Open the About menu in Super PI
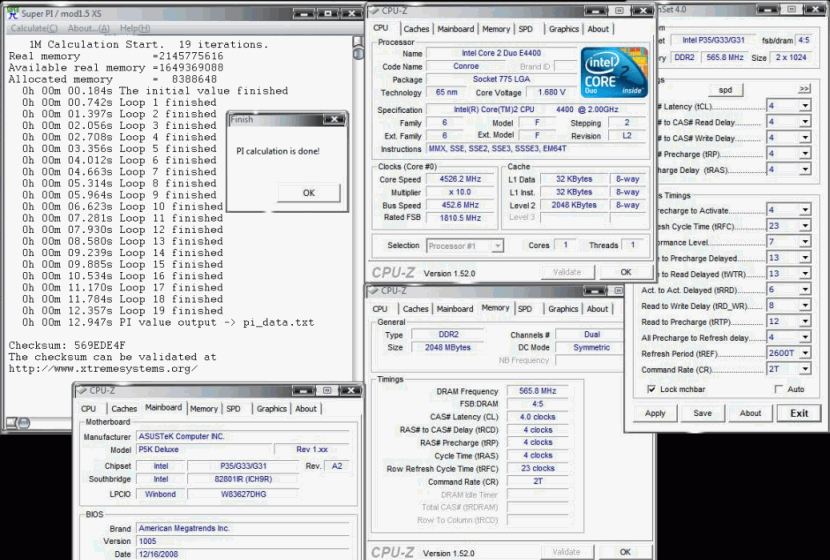Image resolution: width=830 pixels, height=560 pixels. (x=89, y=28)
